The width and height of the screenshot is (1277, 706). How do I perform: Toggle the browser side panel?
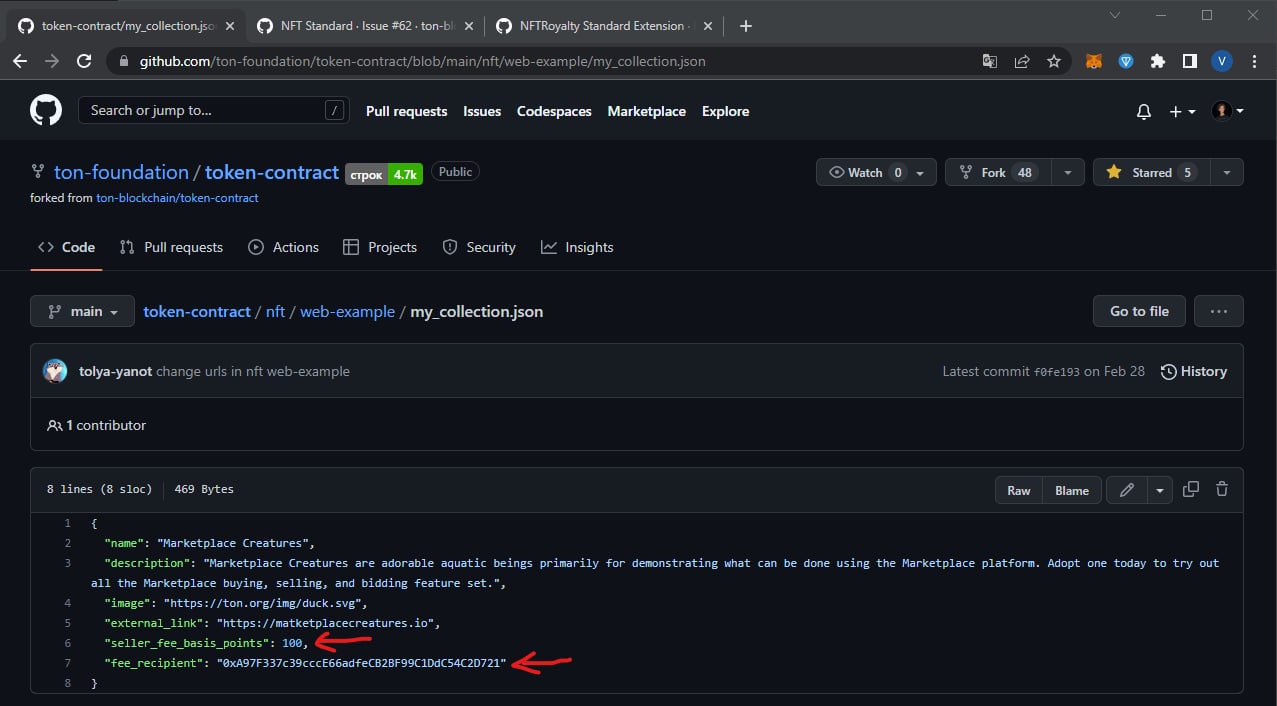point(1190,61)
